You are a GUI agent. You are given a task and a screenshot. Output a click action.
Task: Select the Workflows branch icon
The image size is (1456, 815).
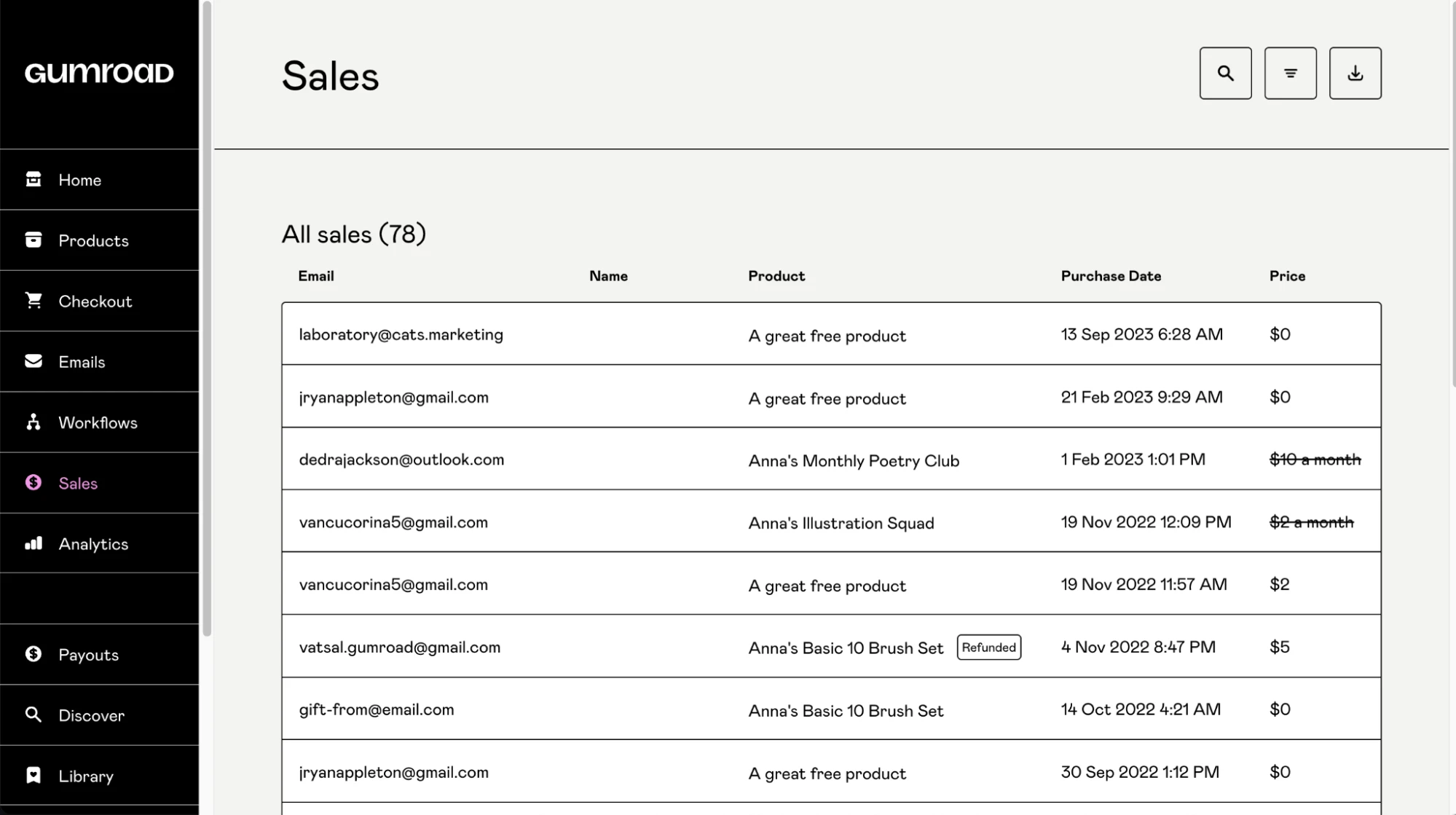click(34, 422)
